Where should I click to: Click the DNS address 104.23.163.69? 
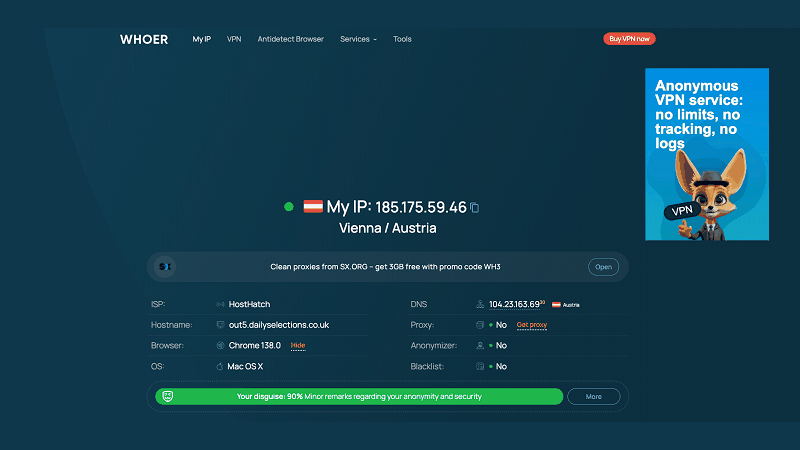pyautogui.click(x=514, y=305)
